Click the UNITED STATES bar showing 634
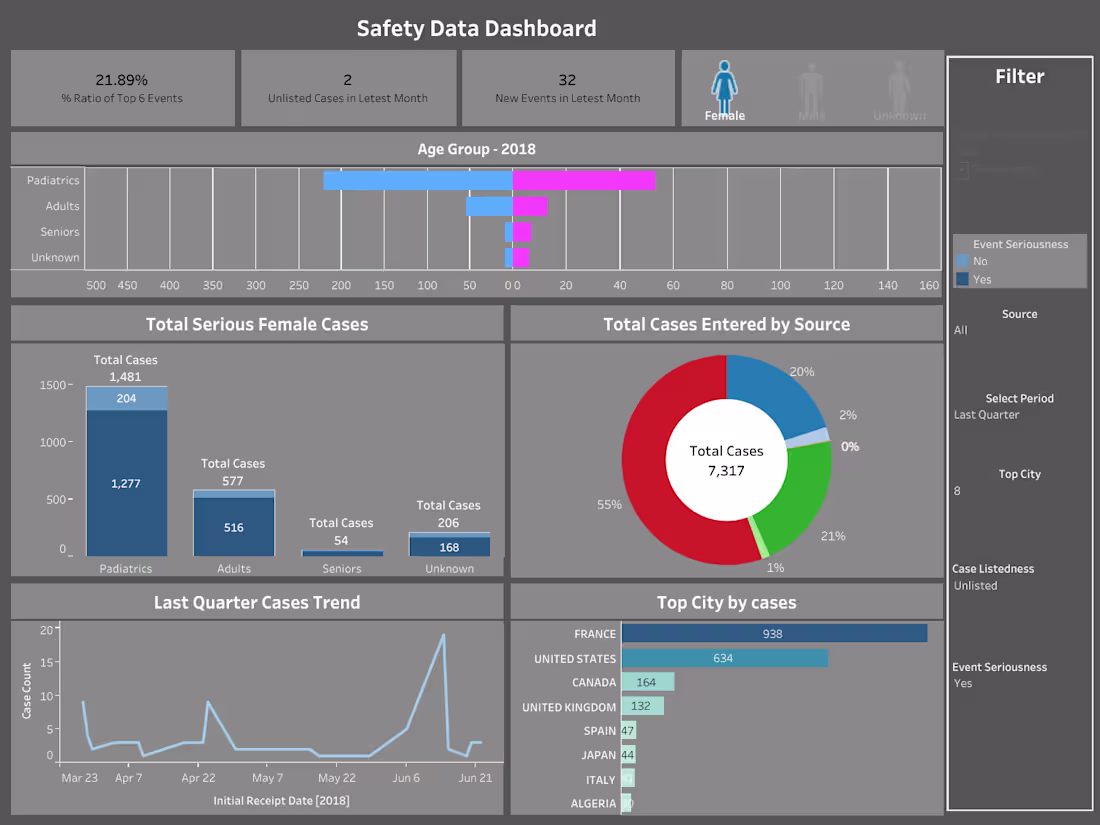Viewport: 1100px width, 825px height. pyautogui.click(x=725, y=658)
